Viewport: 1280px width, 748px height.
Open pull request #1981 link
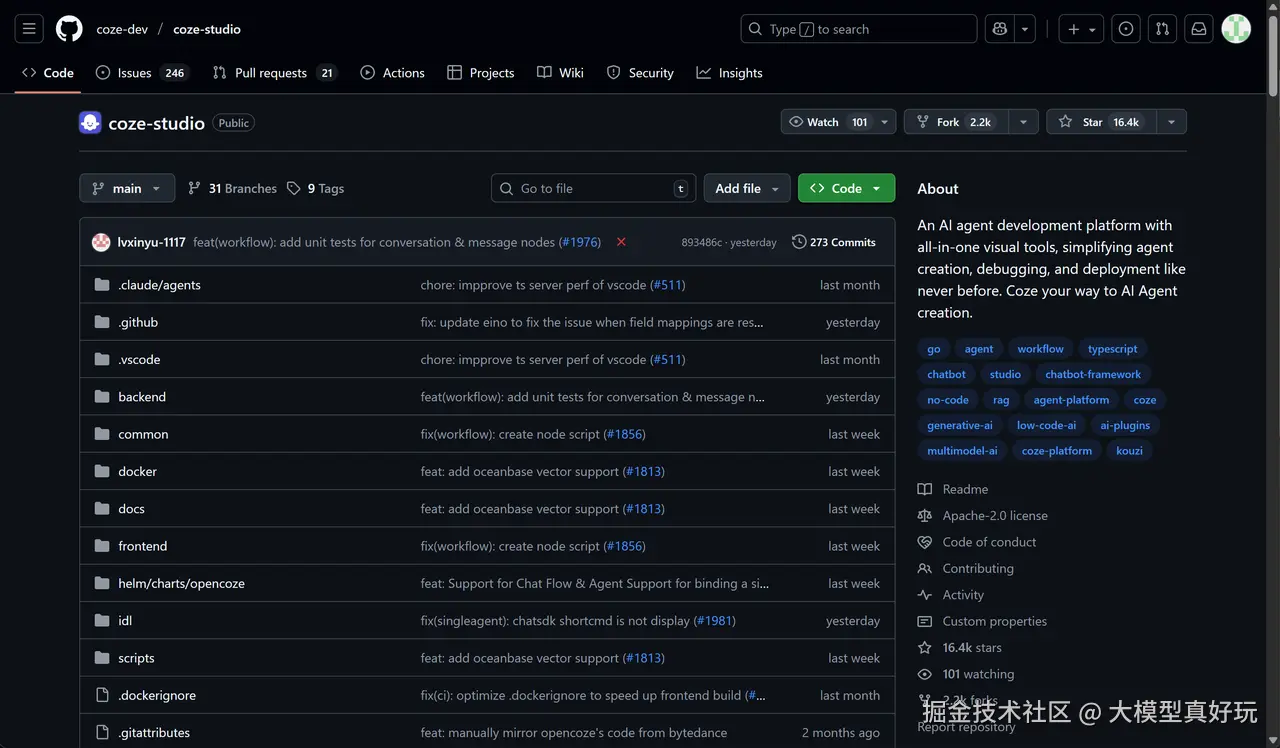[714, 621]
